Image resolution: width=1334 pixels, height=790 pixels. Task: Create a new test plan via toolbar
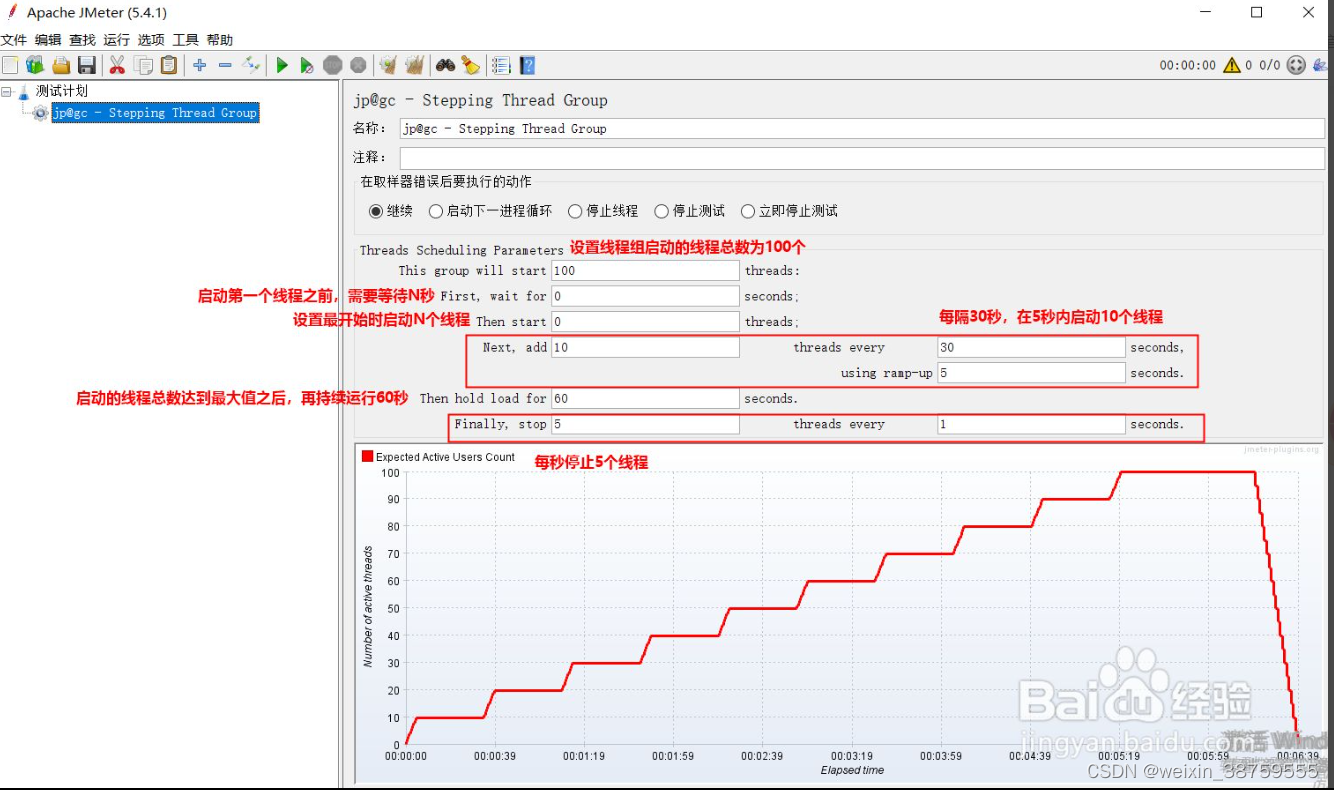(x=10, y=65)
